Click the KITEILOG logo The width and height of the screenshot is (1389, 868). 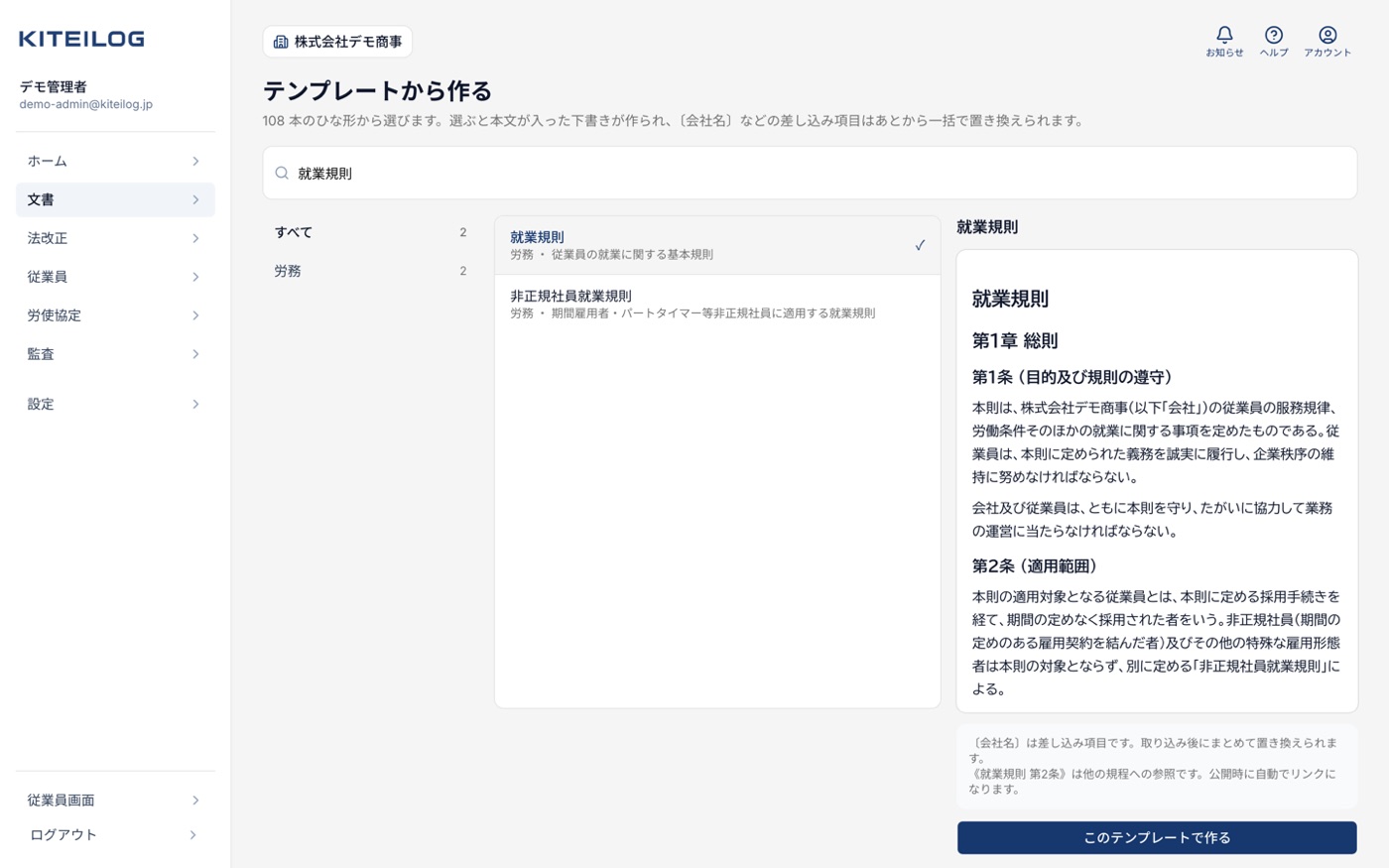point(81,39)
